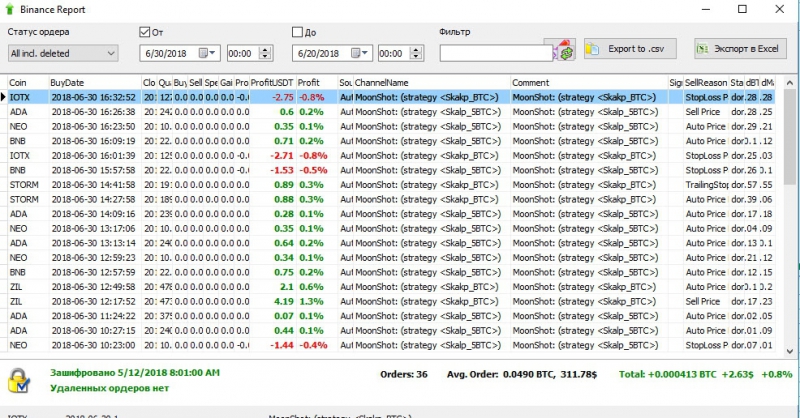Toggle the От (From) checkbox
The height and width of the screenshot is (418, 800).
tap(144, 32)
